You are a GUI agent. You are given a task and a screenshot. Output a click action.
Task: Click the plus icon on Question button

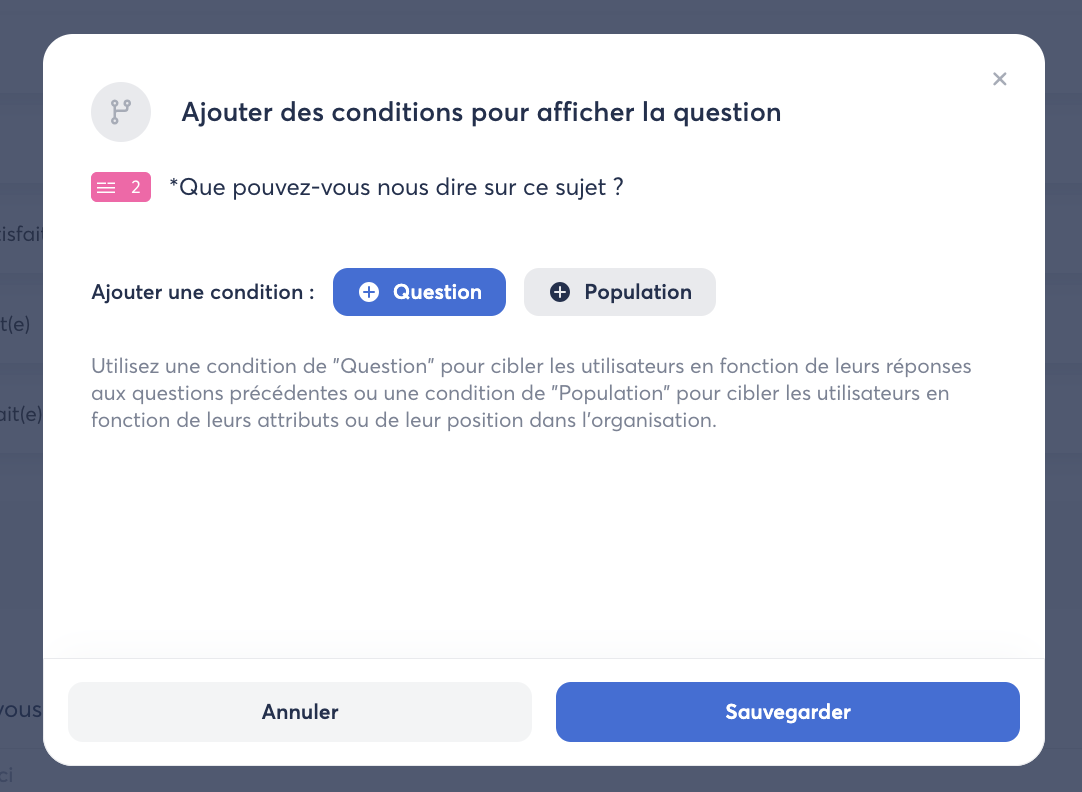pyautogui.click(x=369, y=292)
